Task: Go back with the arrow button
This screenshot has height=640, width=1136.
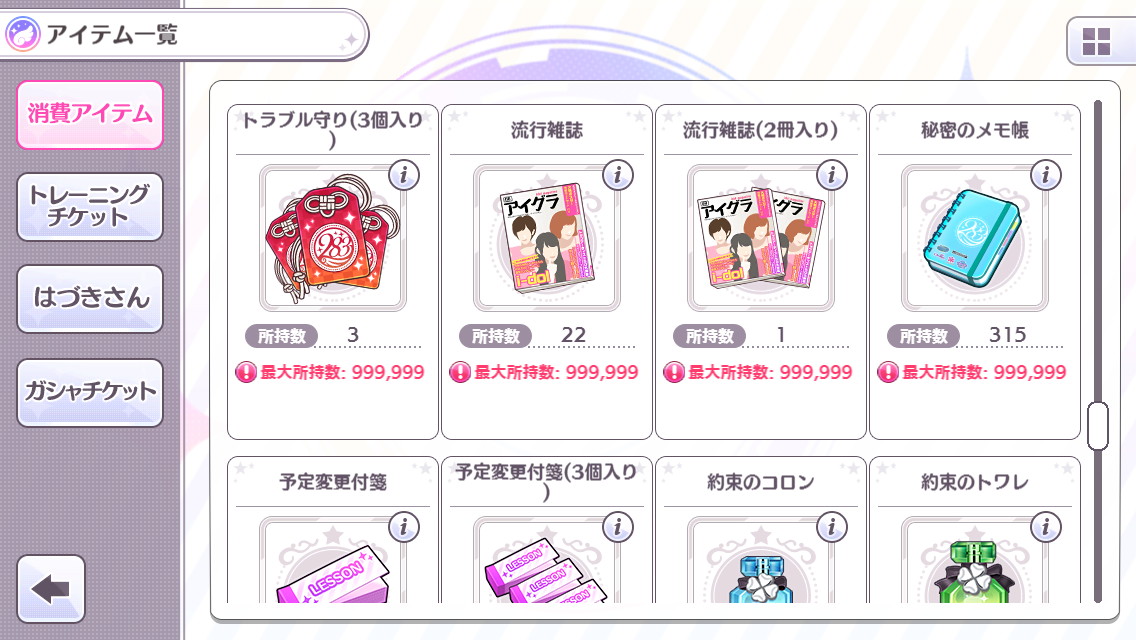Action: tap(51, 589)
